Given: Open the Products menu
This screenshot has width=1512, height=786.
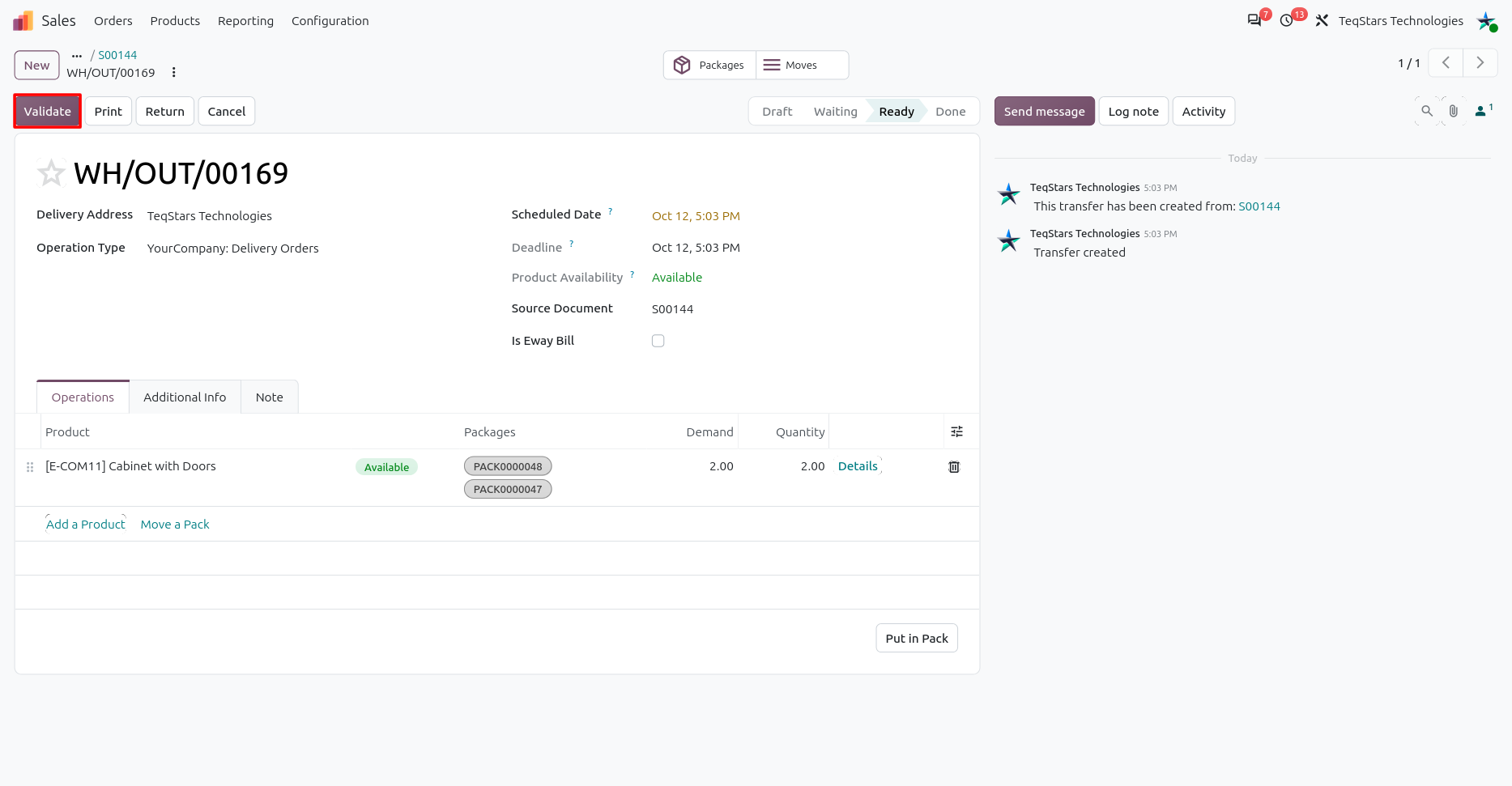Looking at the screenshot, I should tap(175, 21).
